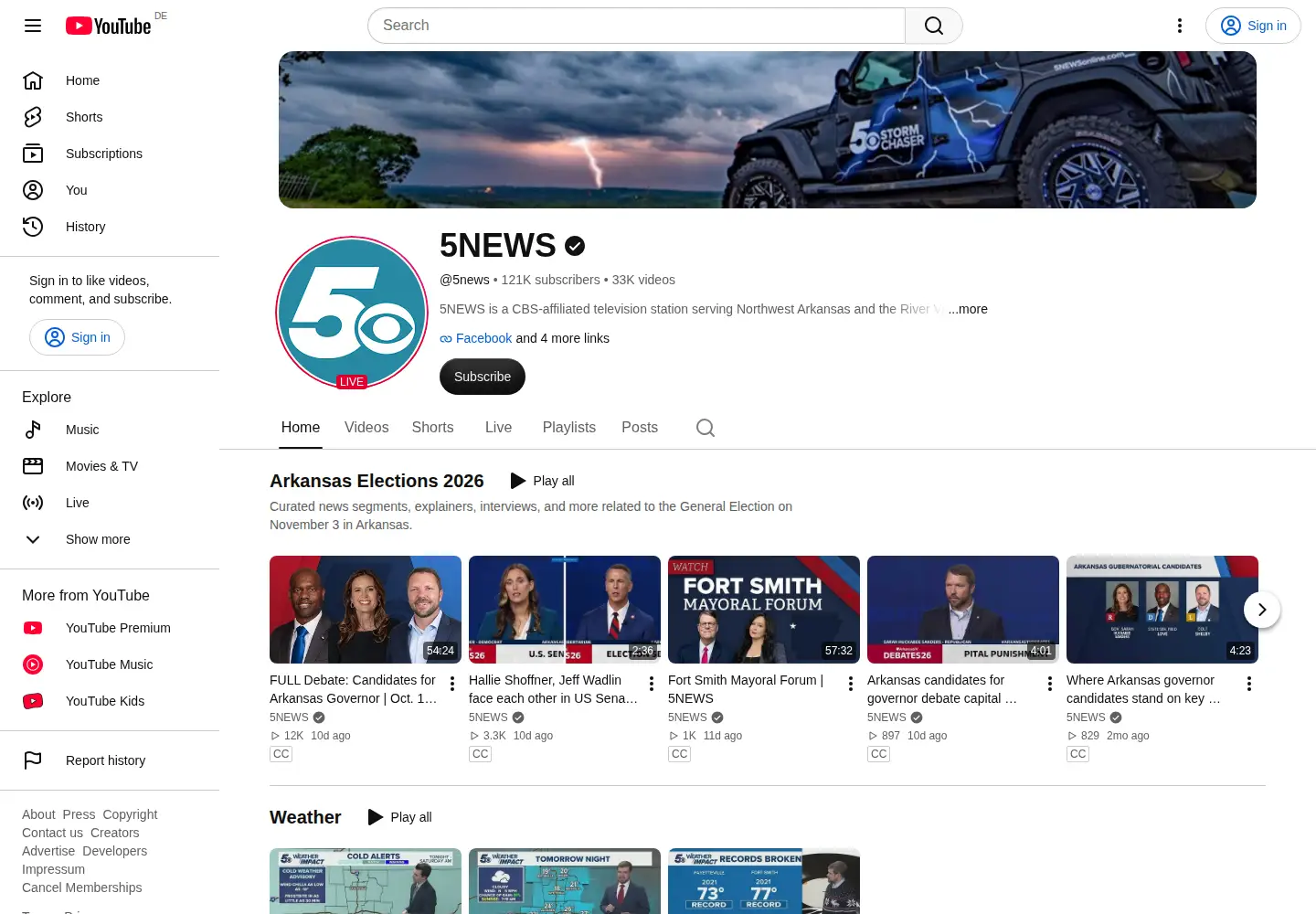Click the sidebar Sign in button
Screen dimensions: 1316x914
point(77,337)
